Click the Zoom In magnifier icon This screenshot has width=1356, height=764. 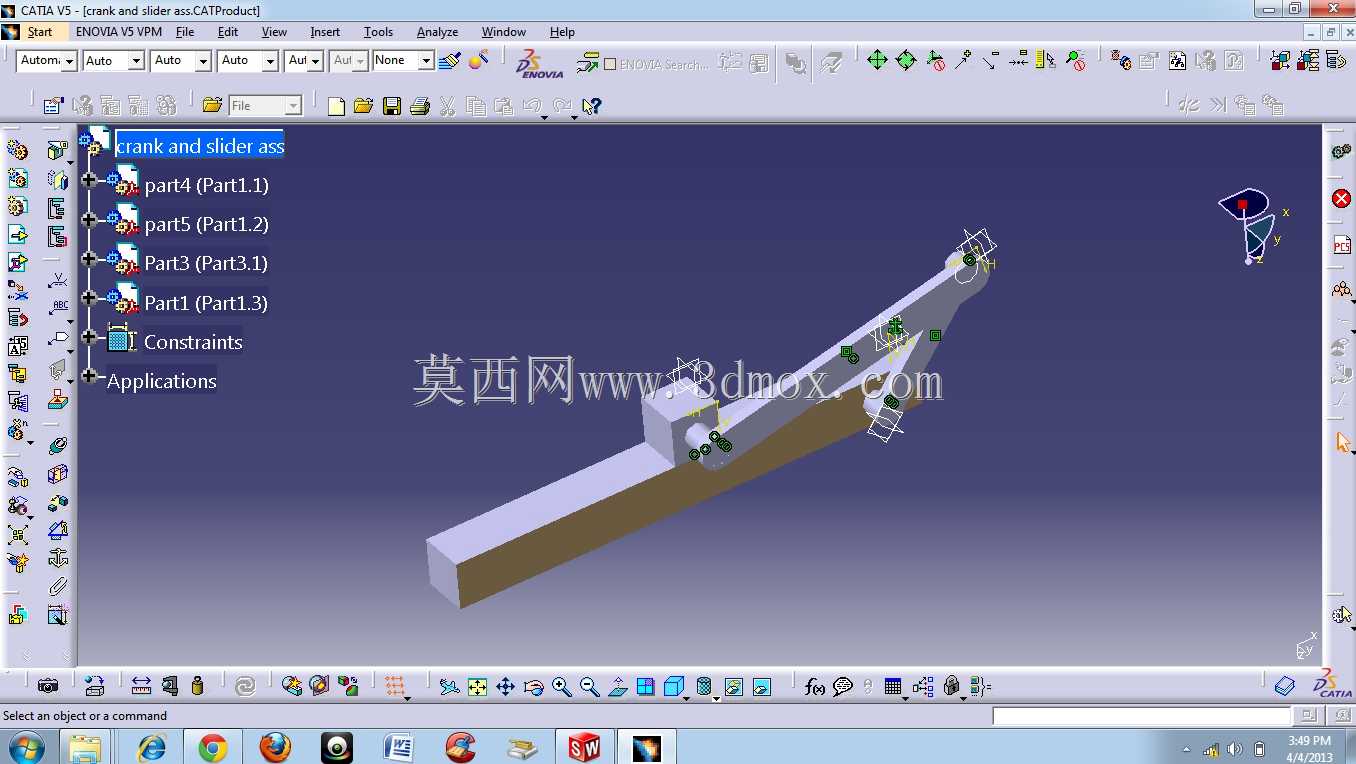pos(561,686)
